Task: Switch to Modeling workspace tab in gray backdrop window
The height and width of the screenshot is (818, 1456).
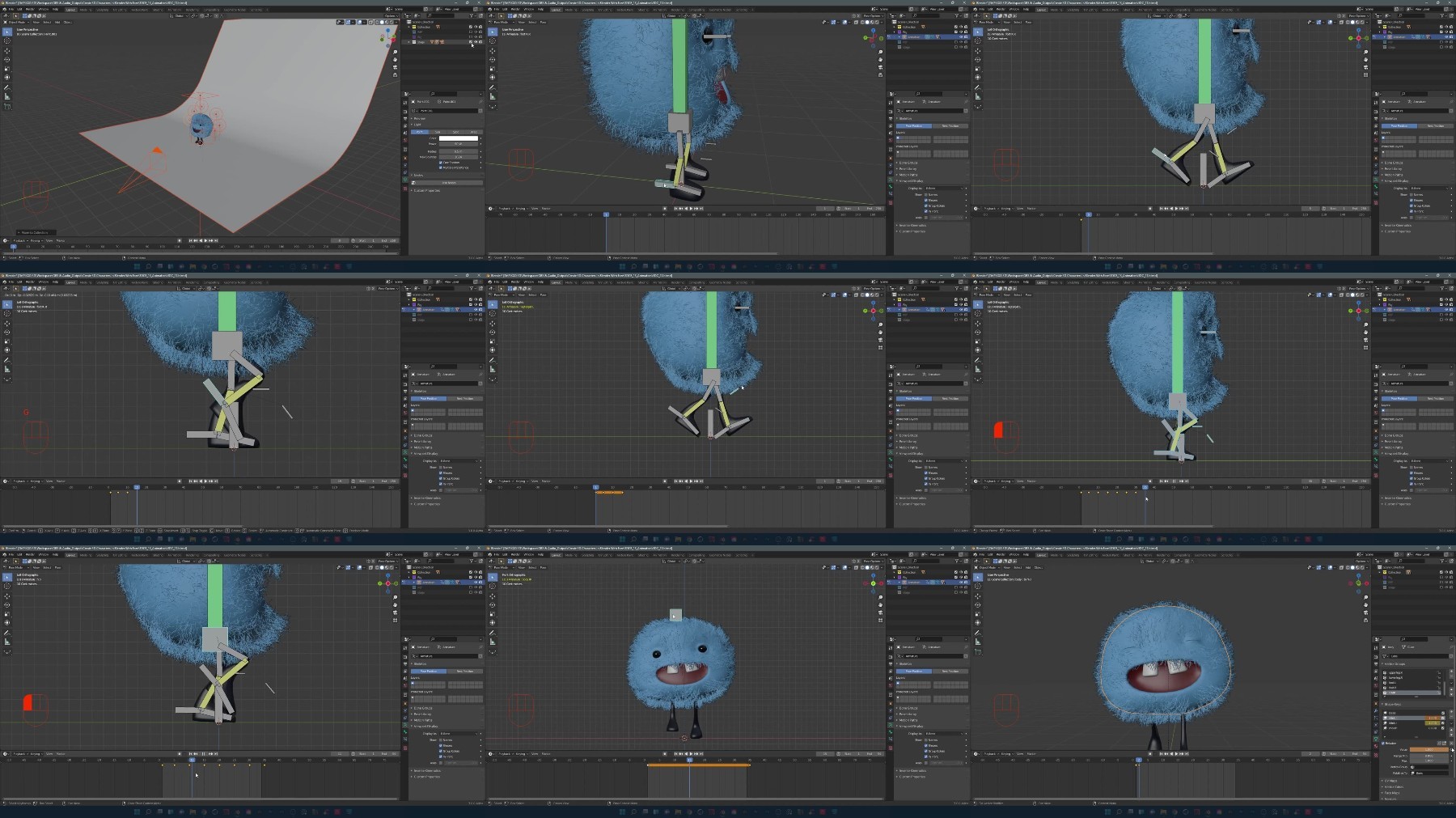Action: point(86,10)
